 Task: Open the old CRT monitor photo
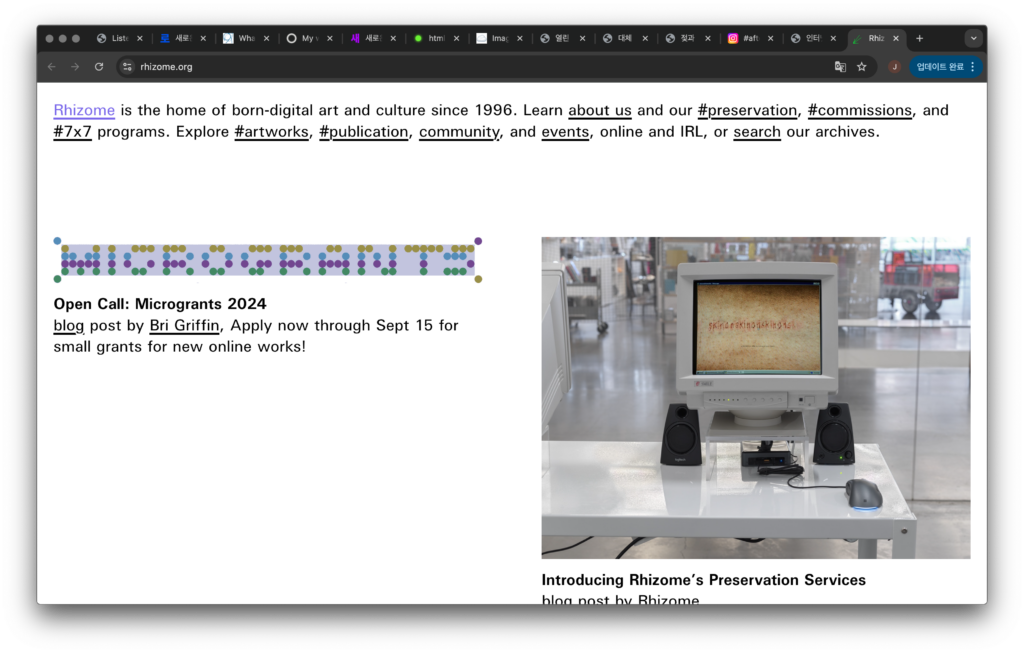(x=755, y=397)
